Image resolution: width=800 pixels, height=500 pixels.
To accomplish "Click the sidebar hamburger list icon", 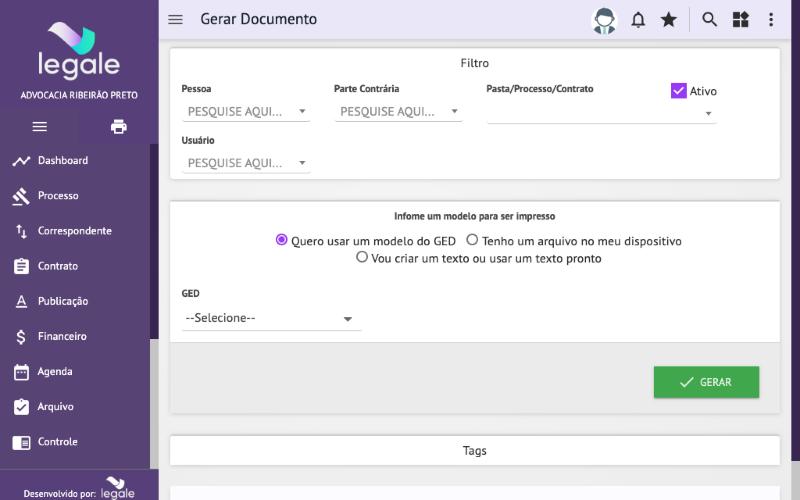I will click(40, 127).
